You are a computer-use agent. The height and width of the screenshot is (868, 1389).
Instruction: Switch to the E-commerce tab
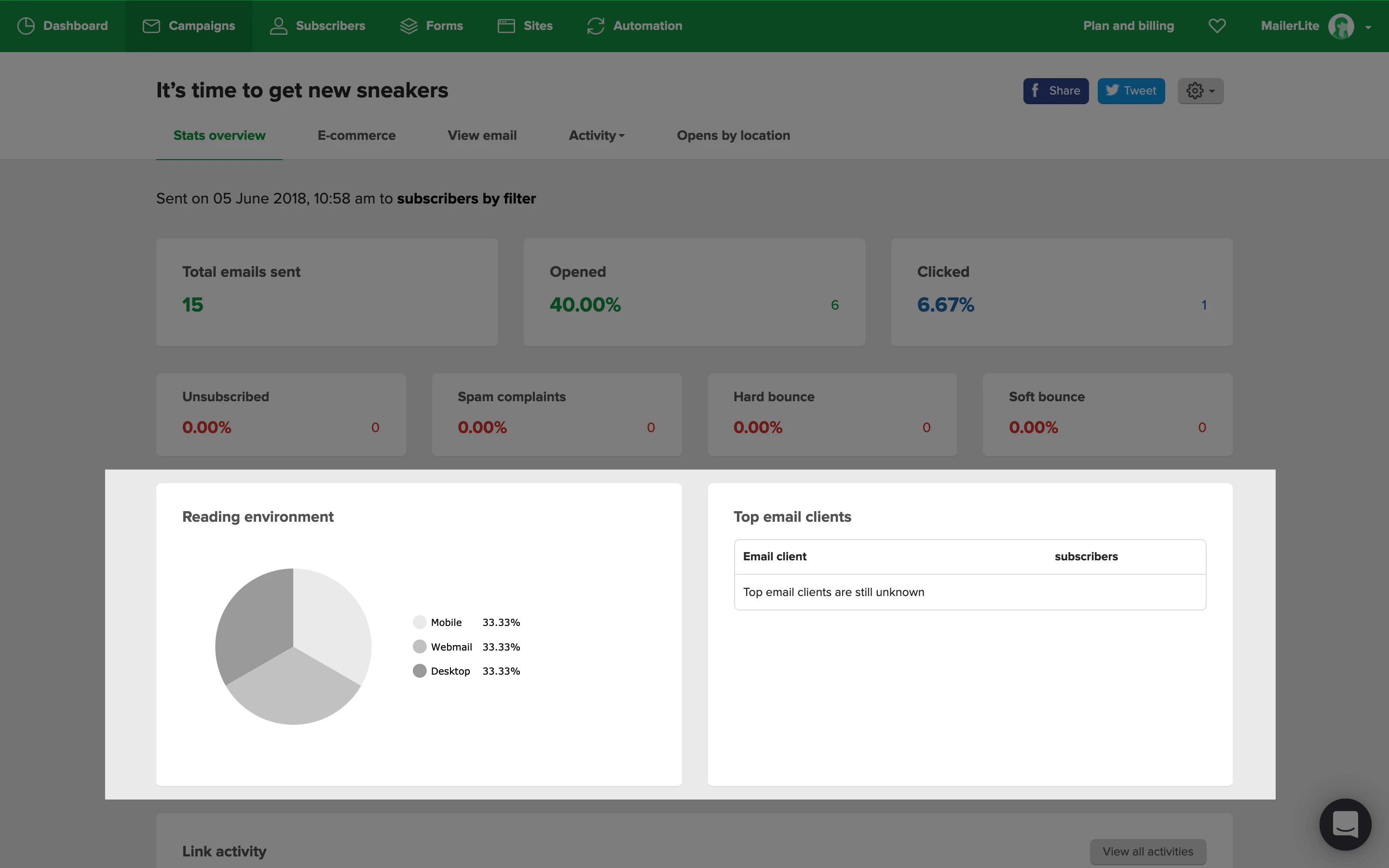pyautogui.click(x=356, y=136)
